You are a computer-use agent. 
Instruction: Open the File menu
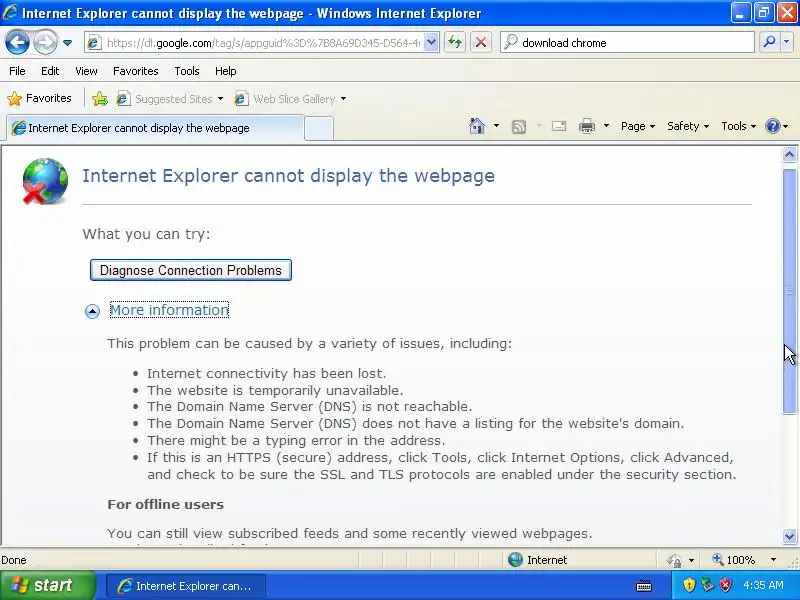tap(17, 71)
